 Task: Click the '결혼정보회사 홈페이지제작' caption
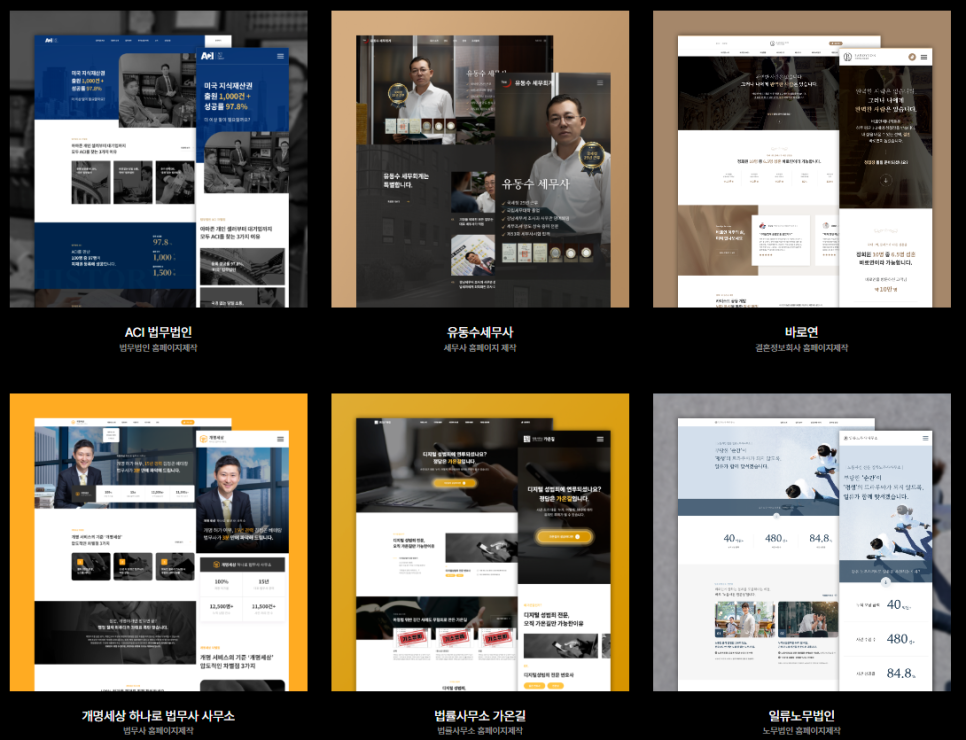pos(802,348)
